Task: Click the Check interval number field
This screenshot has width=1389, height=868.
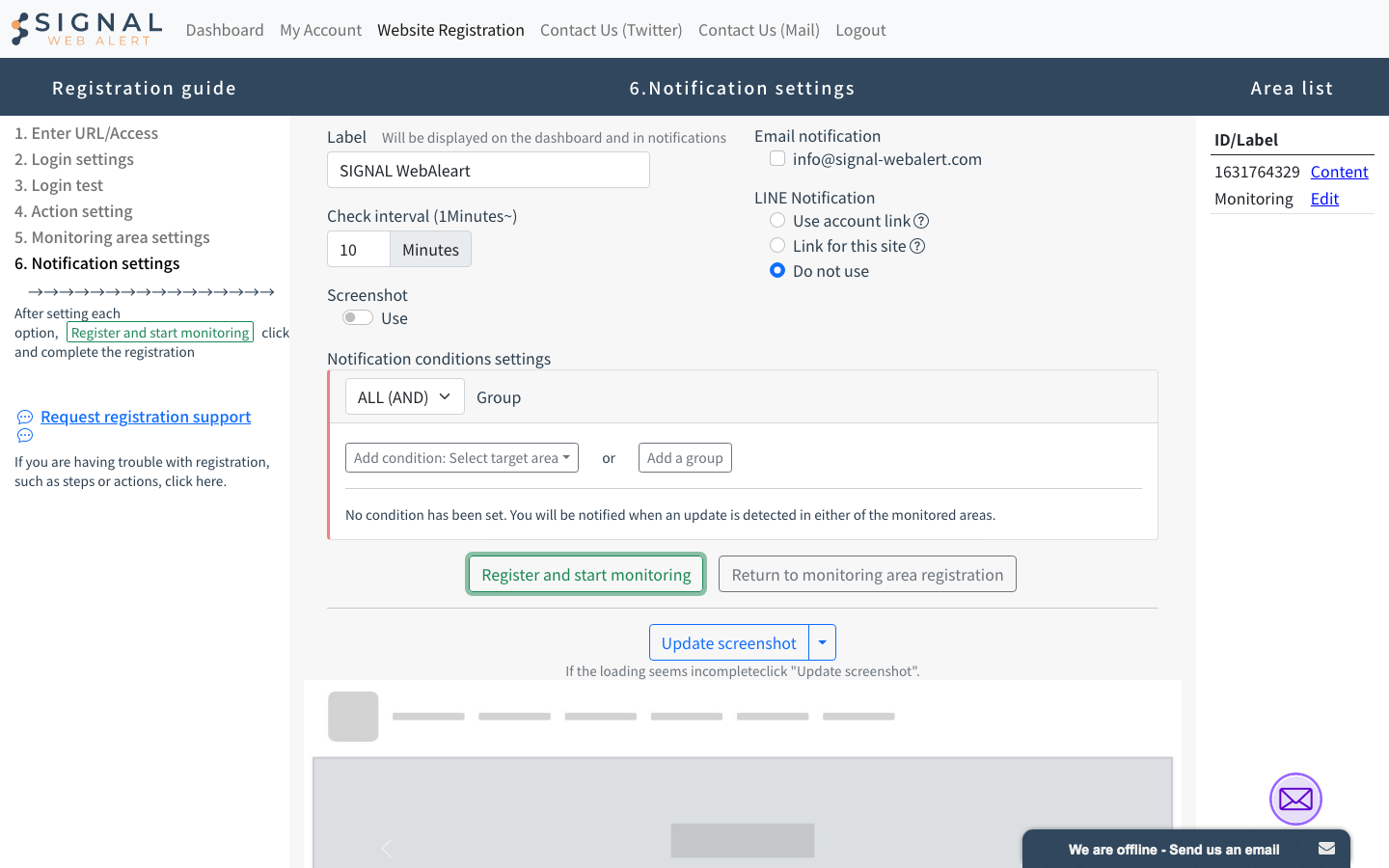Action: (x=359, y=249)
